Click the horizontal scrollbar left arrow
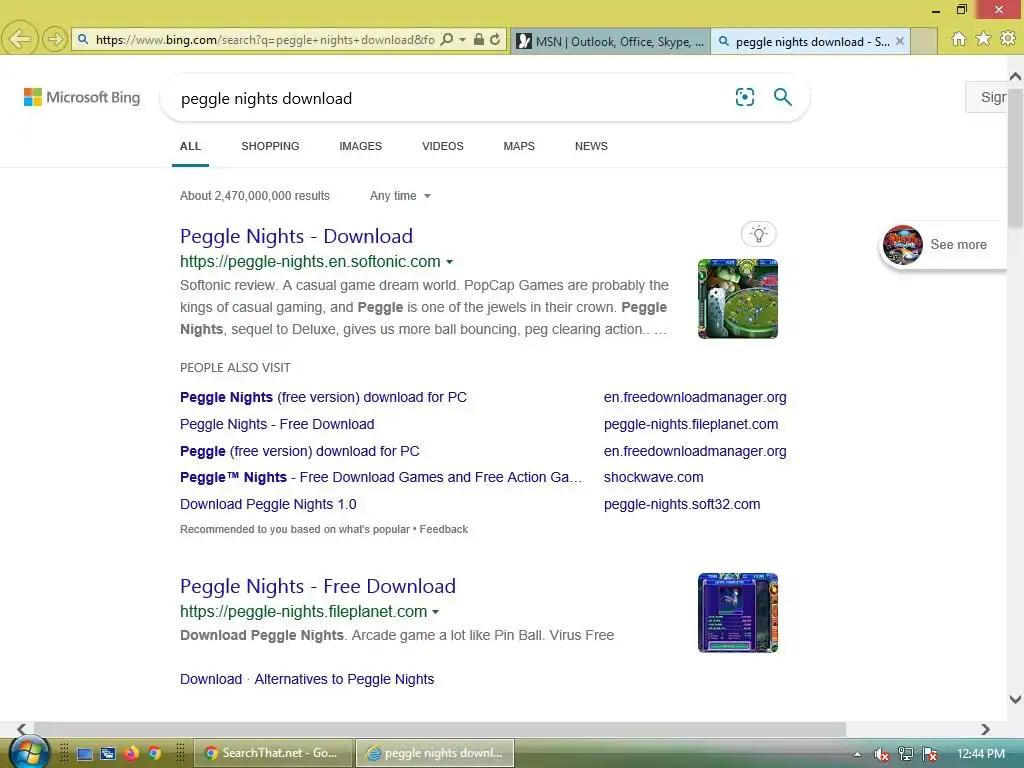The height and width of the screenshot is (768, 1024). click(x=22, y=729)
